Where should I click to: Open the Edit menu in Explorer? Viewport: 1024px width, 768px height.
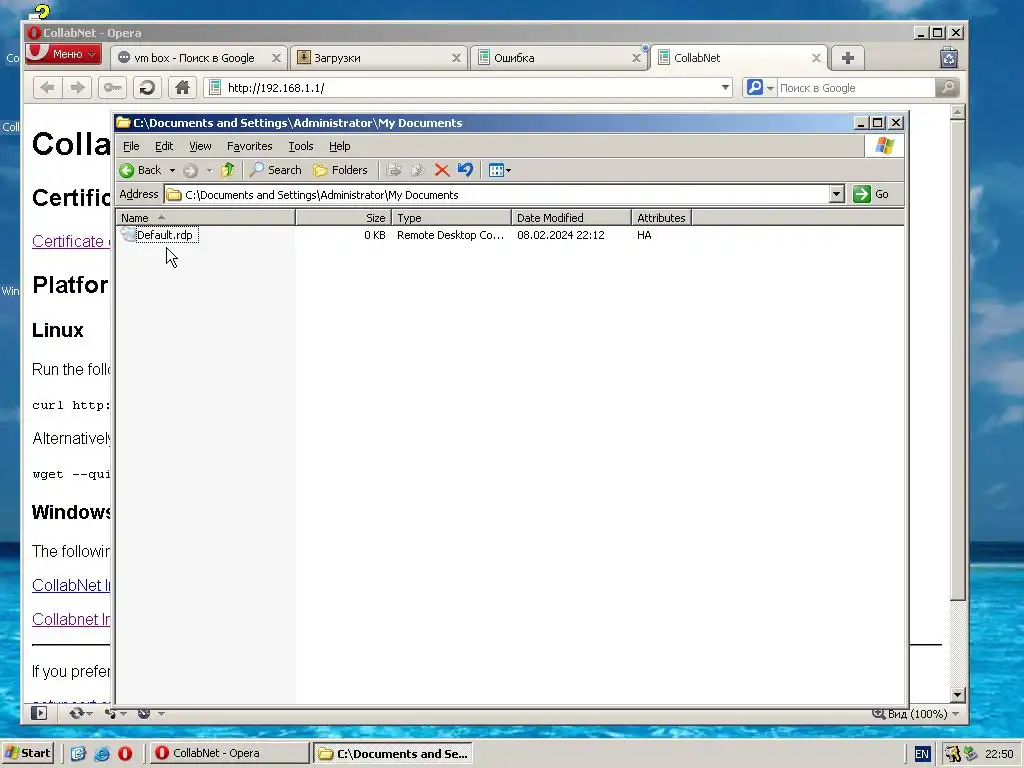point(164,146)
